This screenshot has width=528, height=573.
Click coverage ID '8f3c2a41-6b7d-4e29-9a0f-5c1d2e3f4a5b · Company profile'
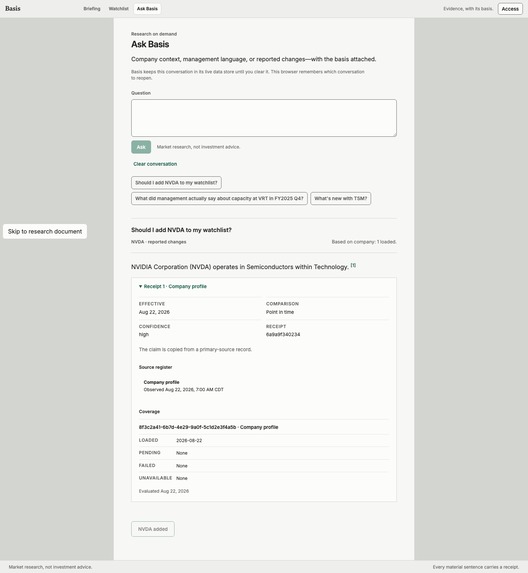208,427
